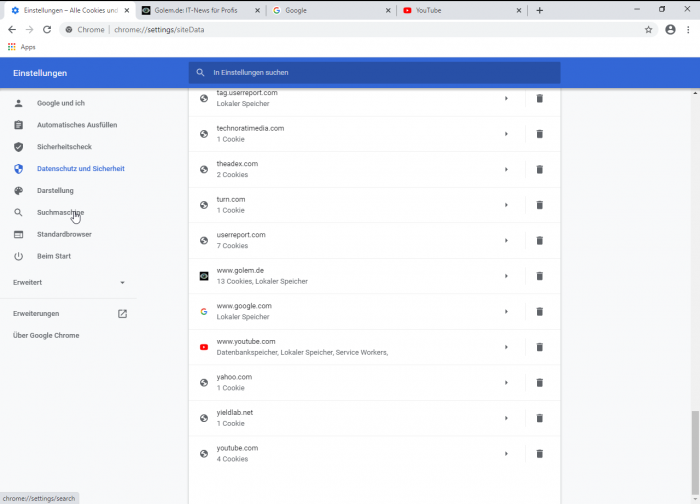Viewport: 700px width, 504px height.
Task: Close the Golem.de tab
Action: point(258,10)
